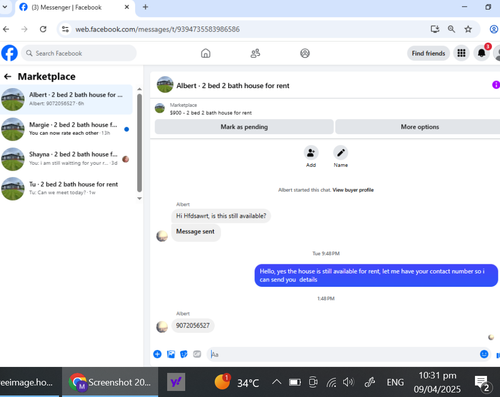Click More options button
Viewport: 500px width, 397px height.
pos(419,127)
